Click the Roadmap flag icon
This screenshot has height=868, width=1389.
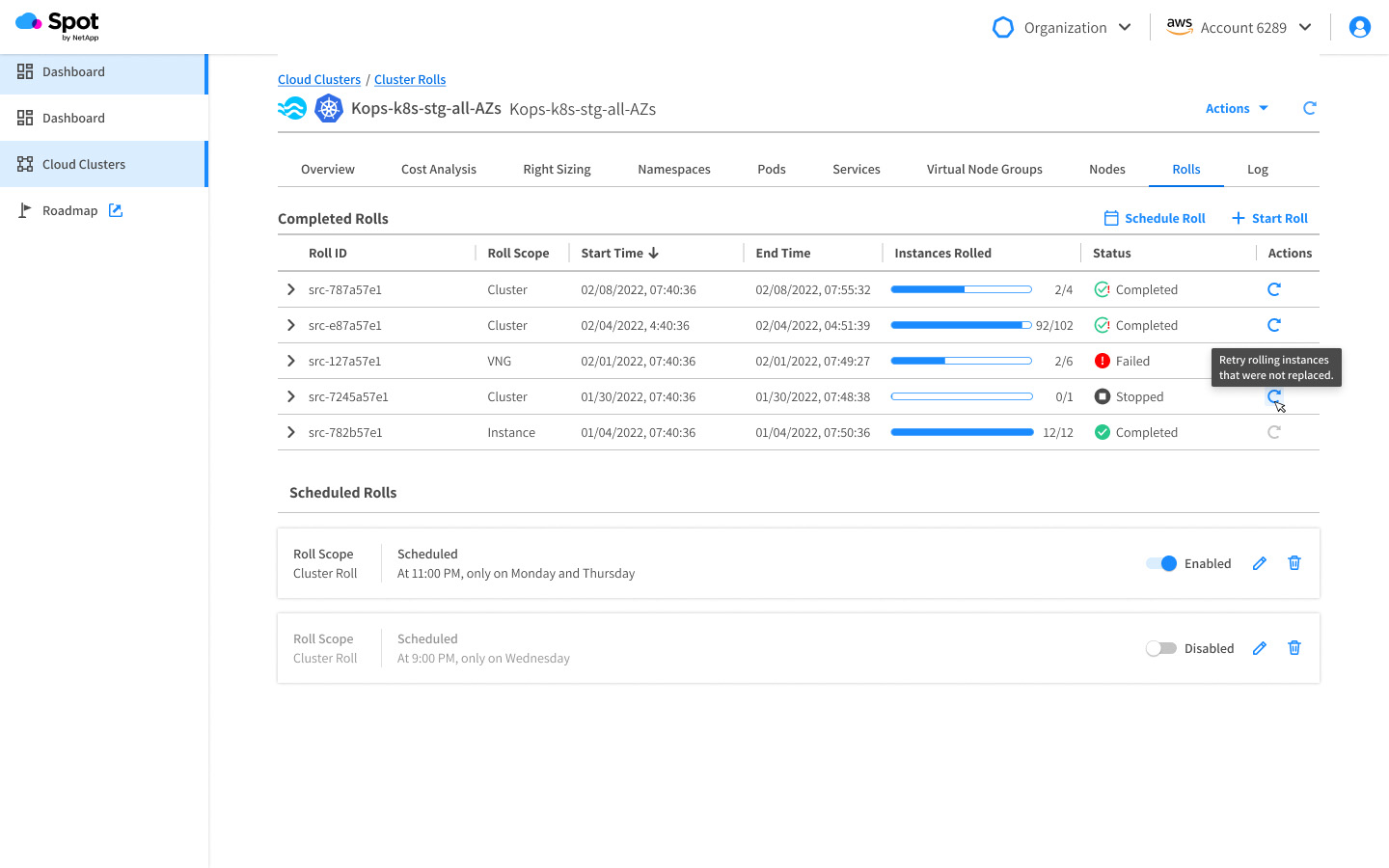point(25,210)
